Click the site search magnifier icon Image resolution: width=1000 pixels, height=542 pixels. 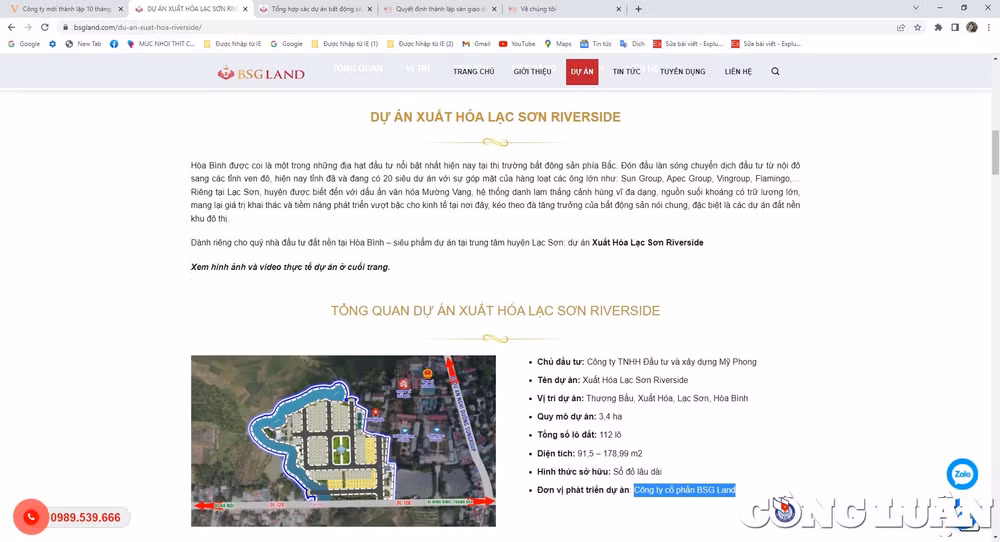click(x=776, y=71)
